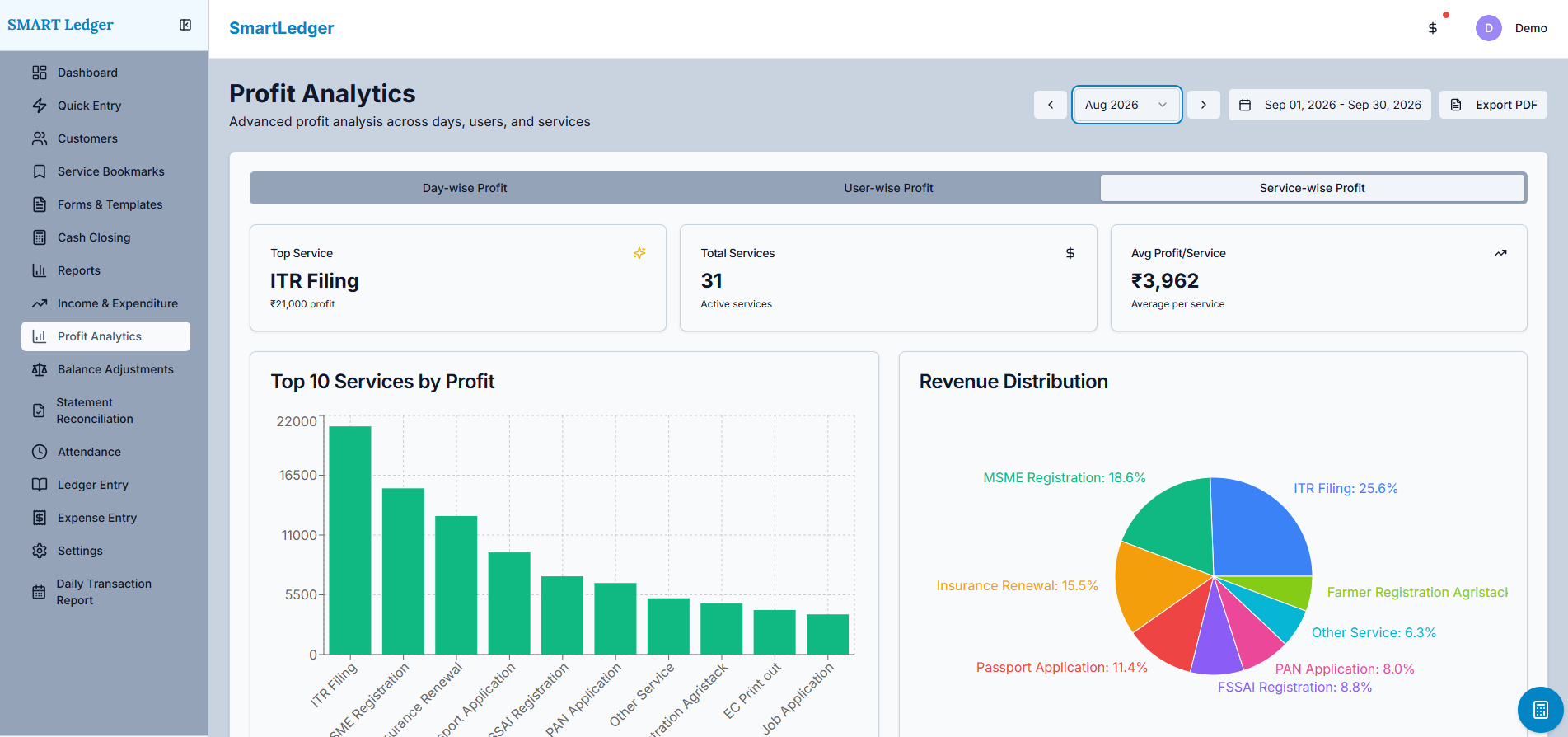
Task: Open Attendance page
Action: (105, 452)
